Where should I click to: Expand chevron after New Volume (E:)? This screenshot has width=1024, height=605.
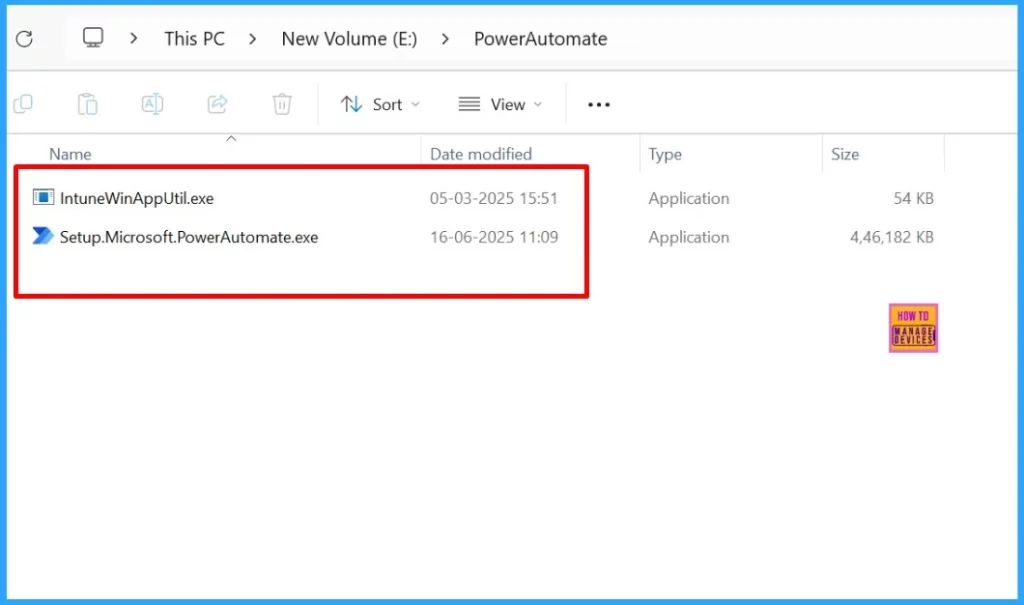click(x=445, y=39)
